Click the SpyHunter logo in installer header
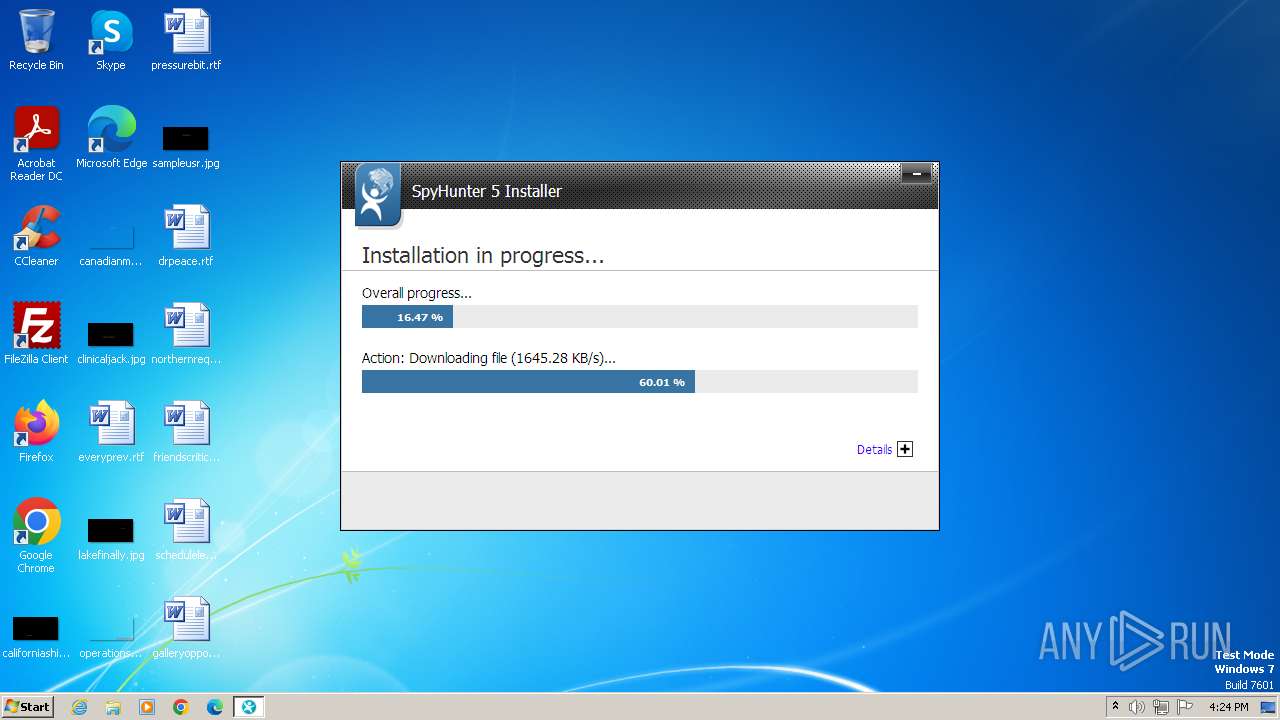This screenshot has width=1280, height=720. [378, 194]
